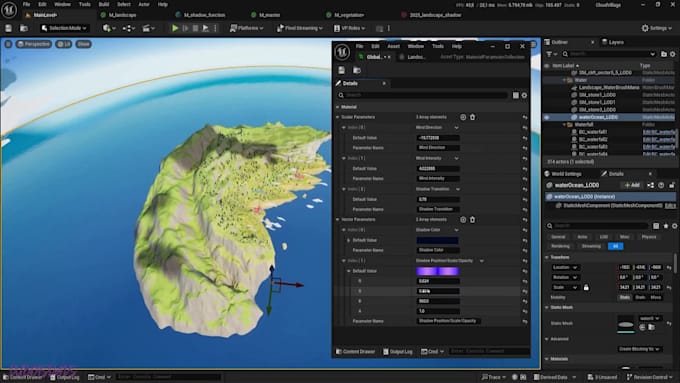Click the stop playback square button
Screen dimensions: 680x383
pos(196,28)
